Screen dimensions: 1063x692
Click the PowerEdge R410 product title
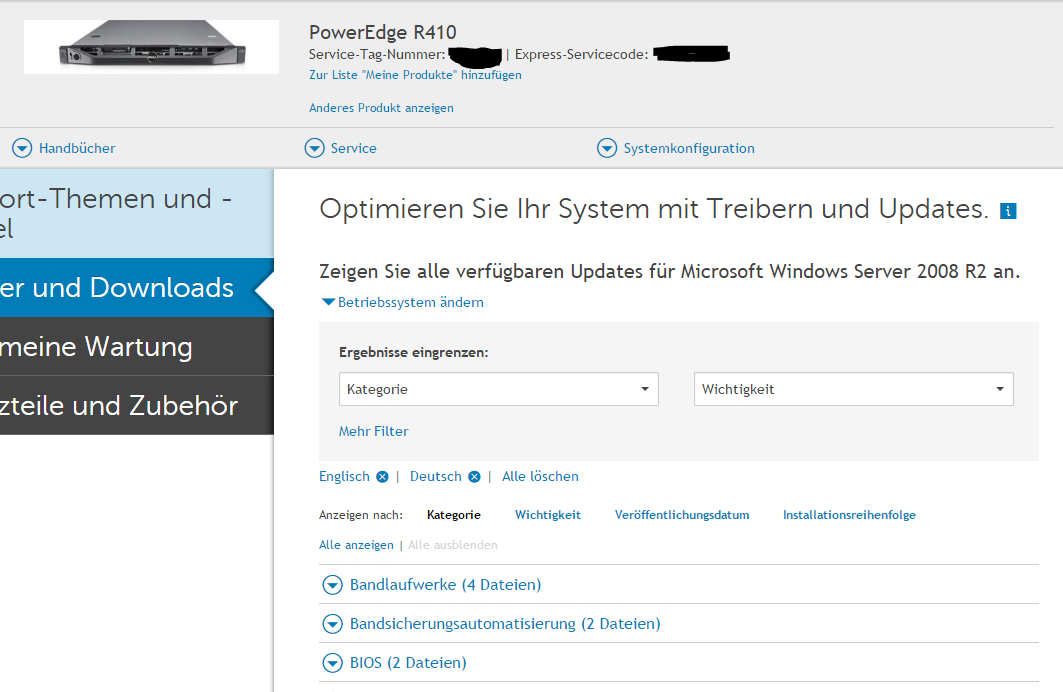click(x=383, y=32)
